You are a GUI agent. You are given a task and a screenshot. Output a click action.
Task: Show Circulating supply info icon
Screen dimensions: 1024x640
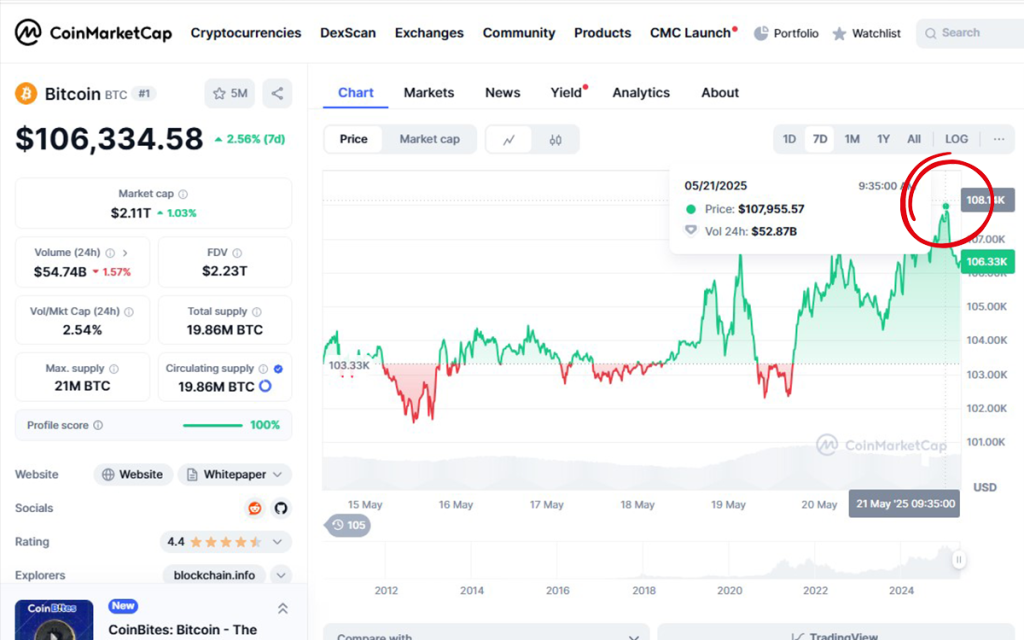click(263, 368)
